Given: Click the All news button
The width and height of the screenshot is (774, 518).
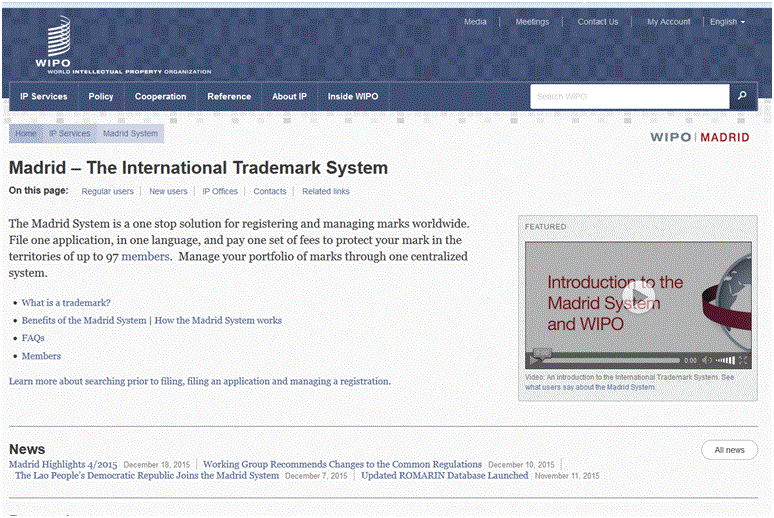Looking at the screenshot, I should click(x=730, y=450).
